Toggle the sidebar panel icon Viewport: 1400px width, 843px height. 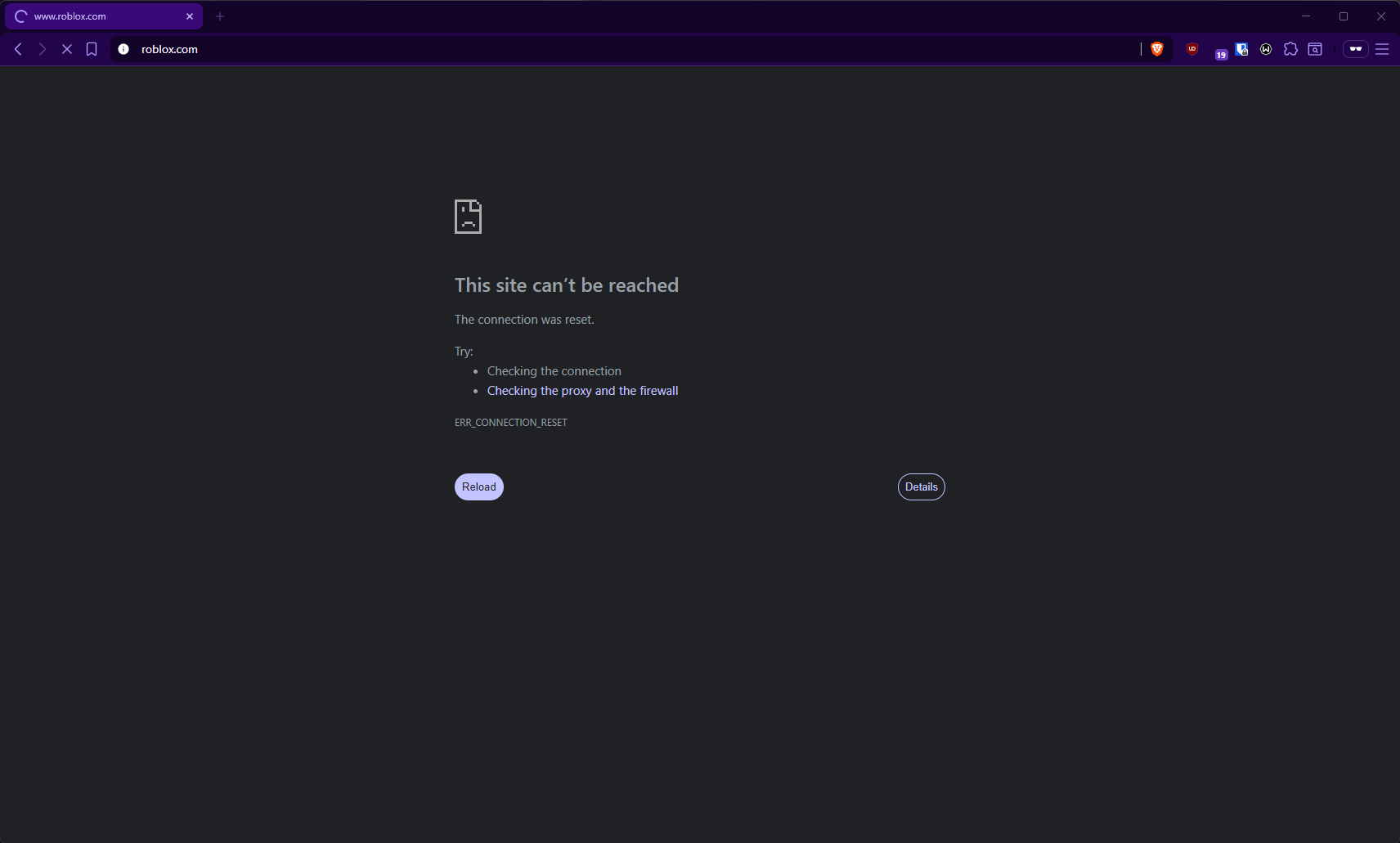1315,49
